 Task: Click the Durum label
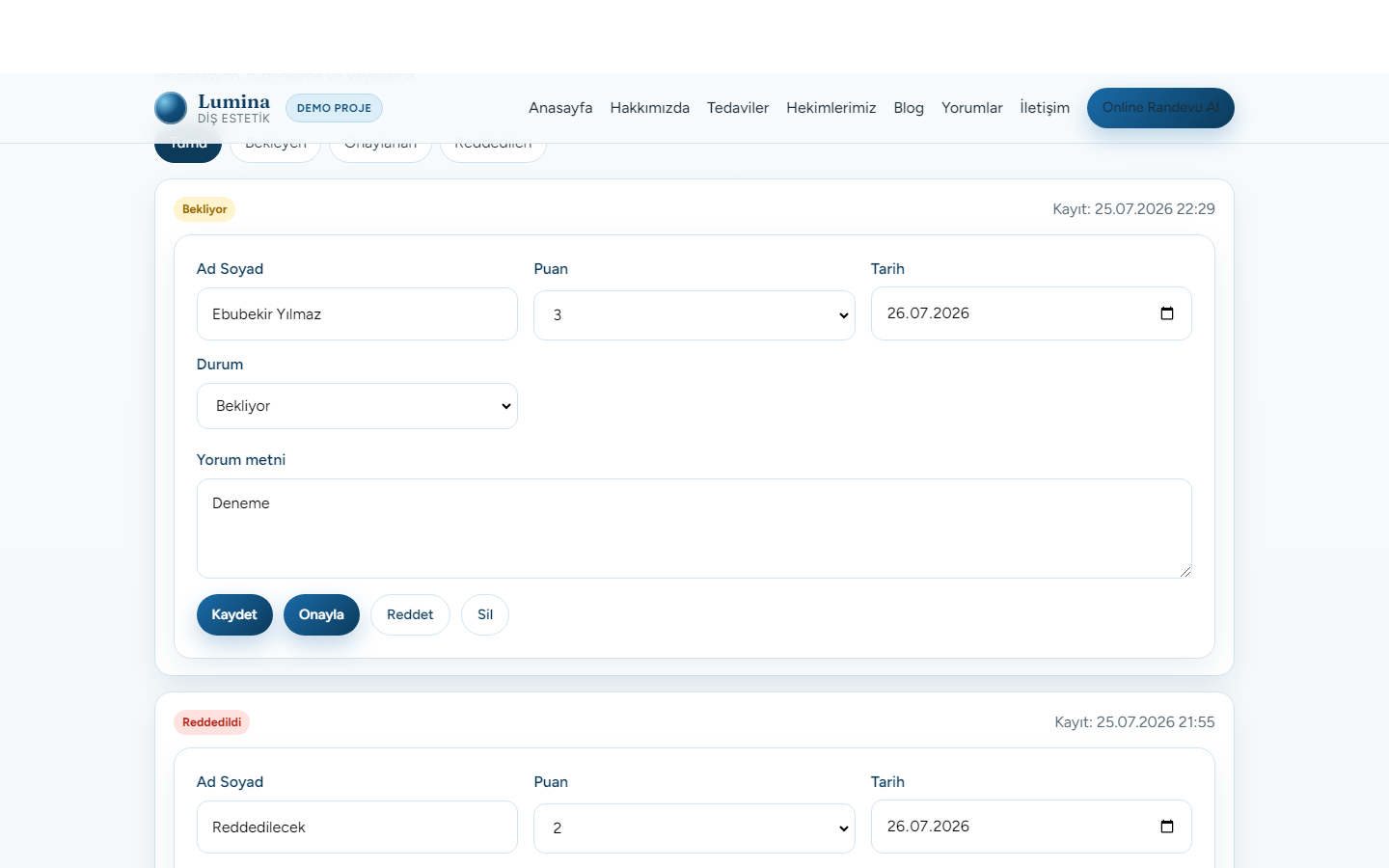tap(220, 365)
